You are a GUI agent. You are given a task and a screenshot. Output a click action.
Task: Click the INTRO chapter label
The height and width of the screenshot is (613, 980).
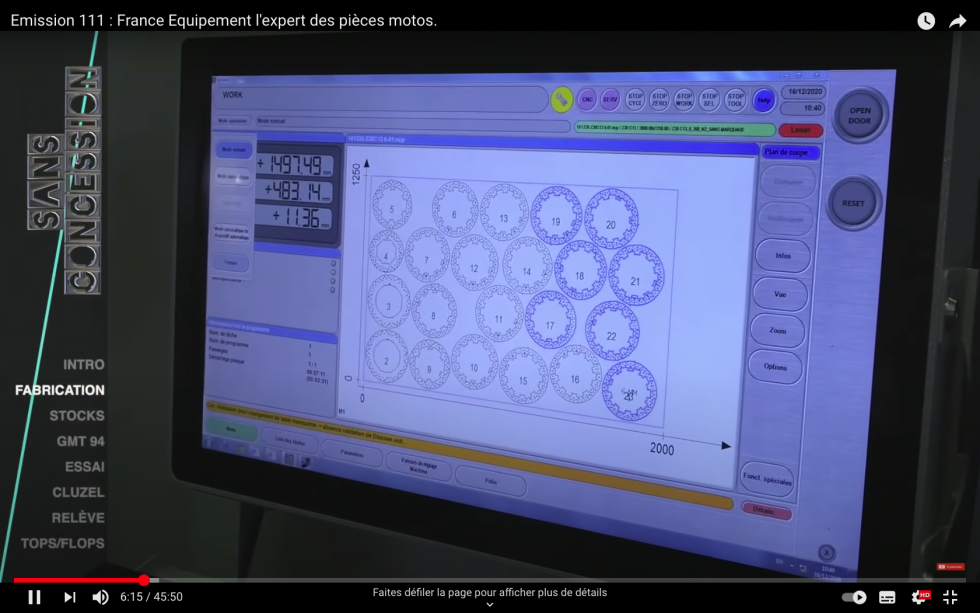coord(83,364)
